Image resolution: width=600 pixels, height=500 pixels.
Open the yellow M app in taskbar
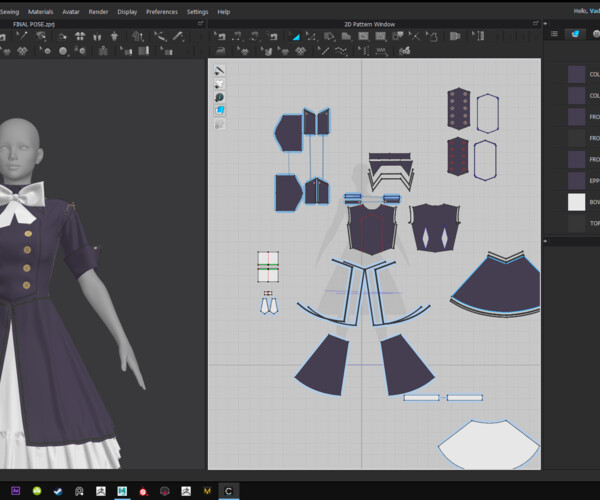tap(207, 491)
